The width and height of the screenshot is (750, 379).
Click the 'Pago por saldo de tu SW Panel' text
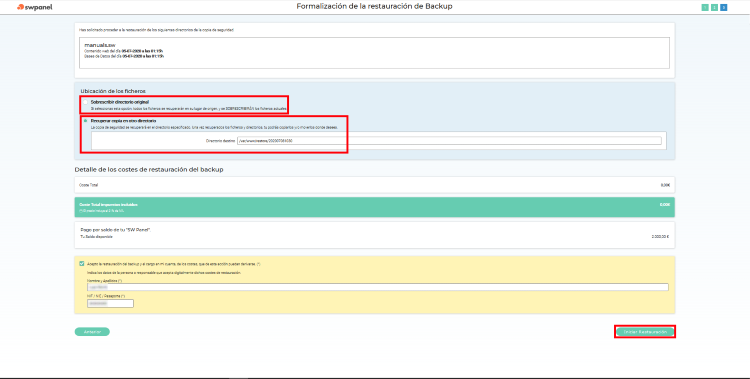[116, 230]
